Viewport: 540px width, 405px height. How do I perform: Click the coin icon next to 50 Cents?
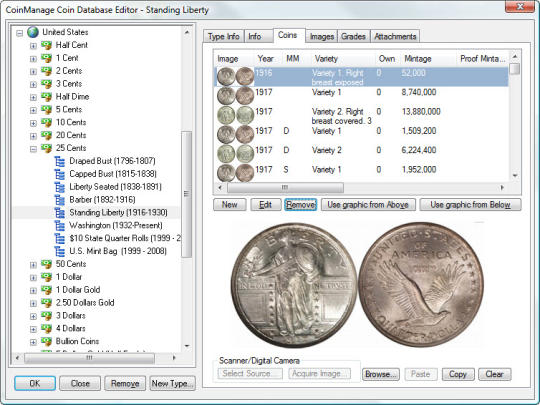(46, 264)
